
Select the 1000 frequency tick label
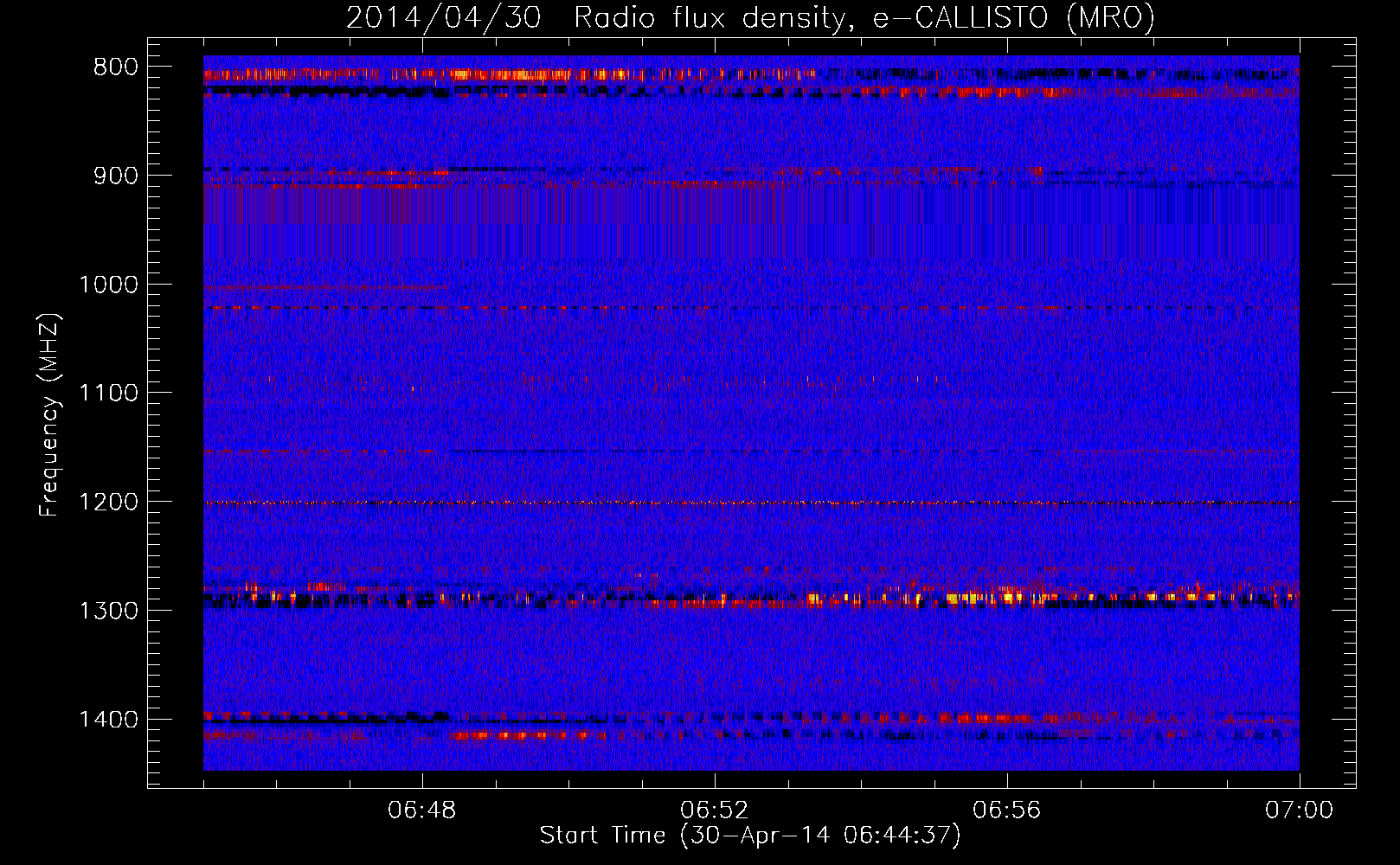108,285
